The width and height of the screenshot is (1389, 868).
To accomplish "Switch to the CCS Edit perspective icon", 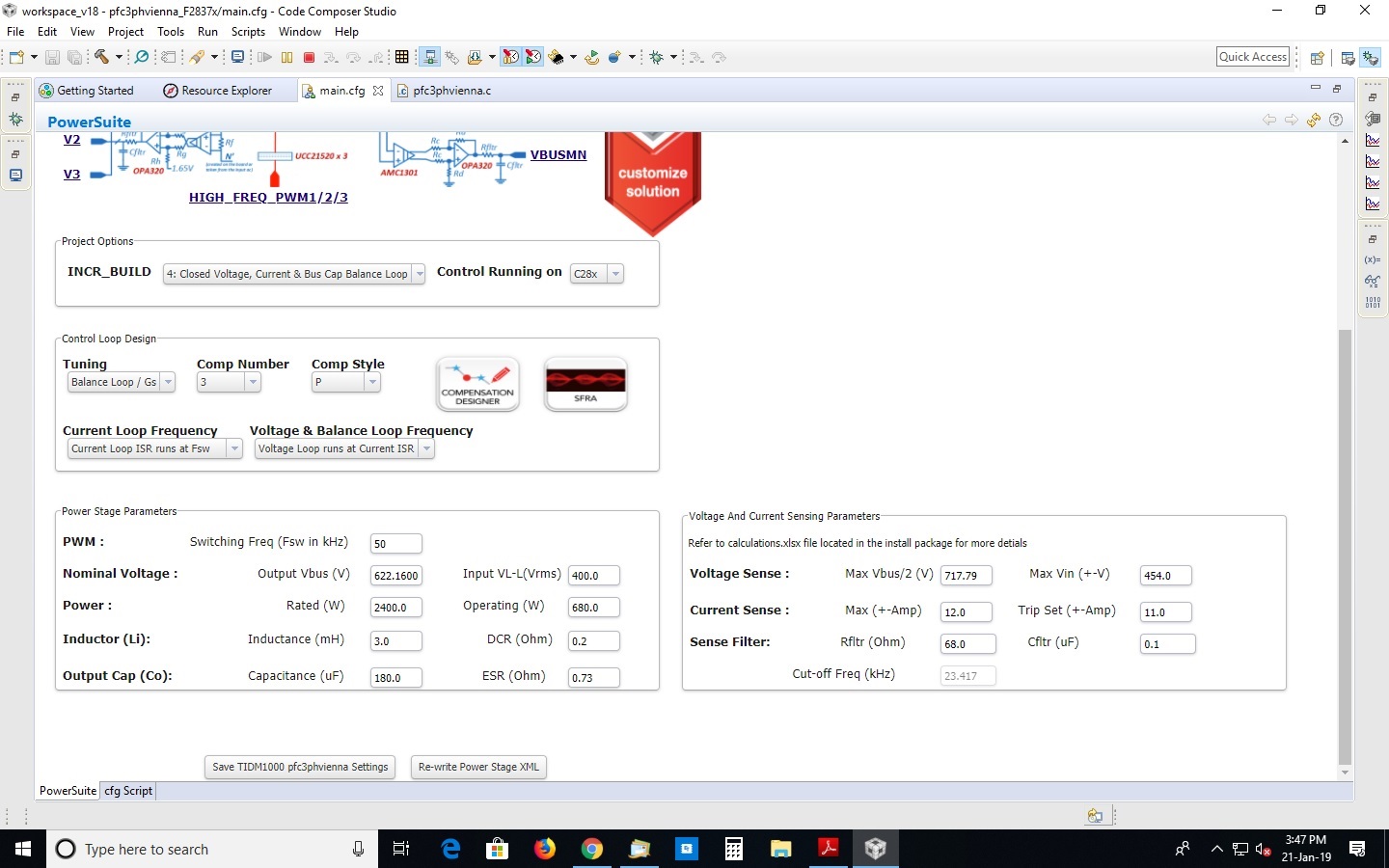I will (x=1348, y=58).
